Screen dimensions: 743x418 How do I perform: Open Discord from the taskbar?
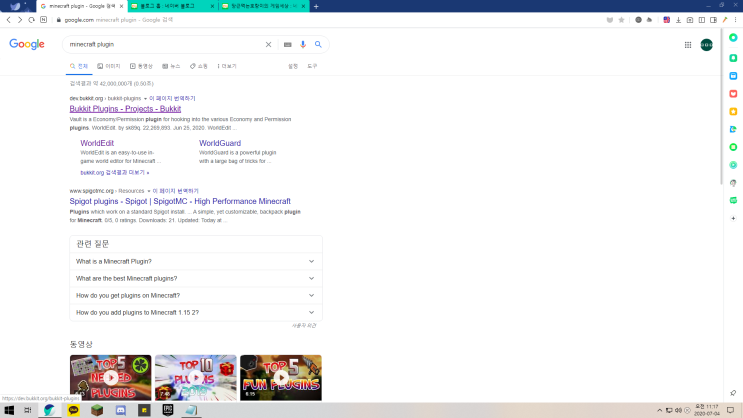click(121, 410)
